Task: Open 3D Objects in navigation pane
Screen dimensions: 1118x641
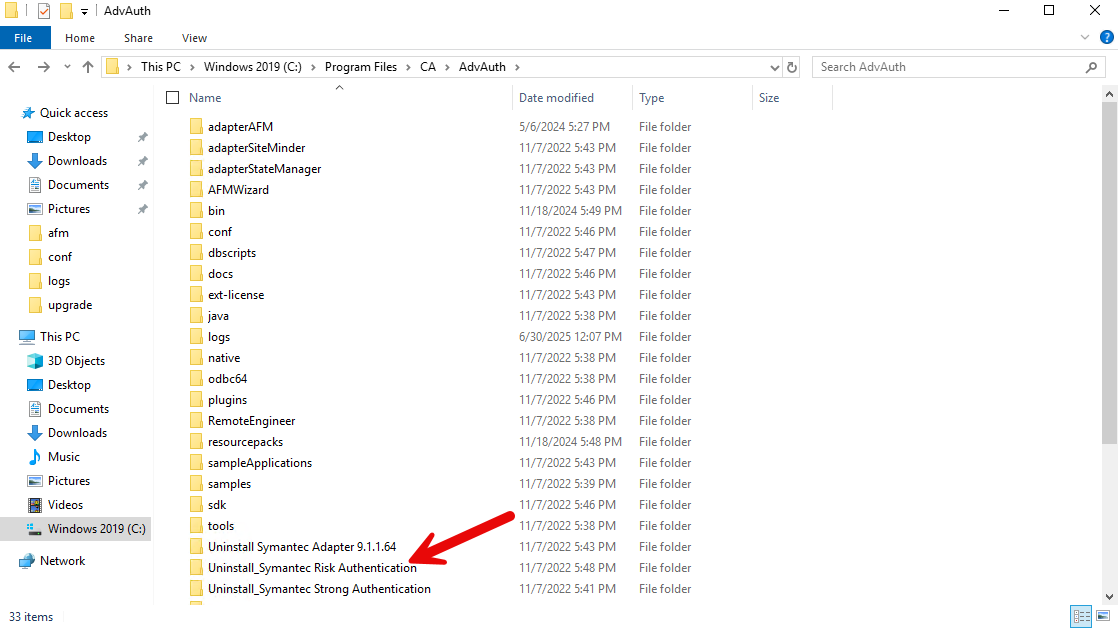Action: coord(76,361)
